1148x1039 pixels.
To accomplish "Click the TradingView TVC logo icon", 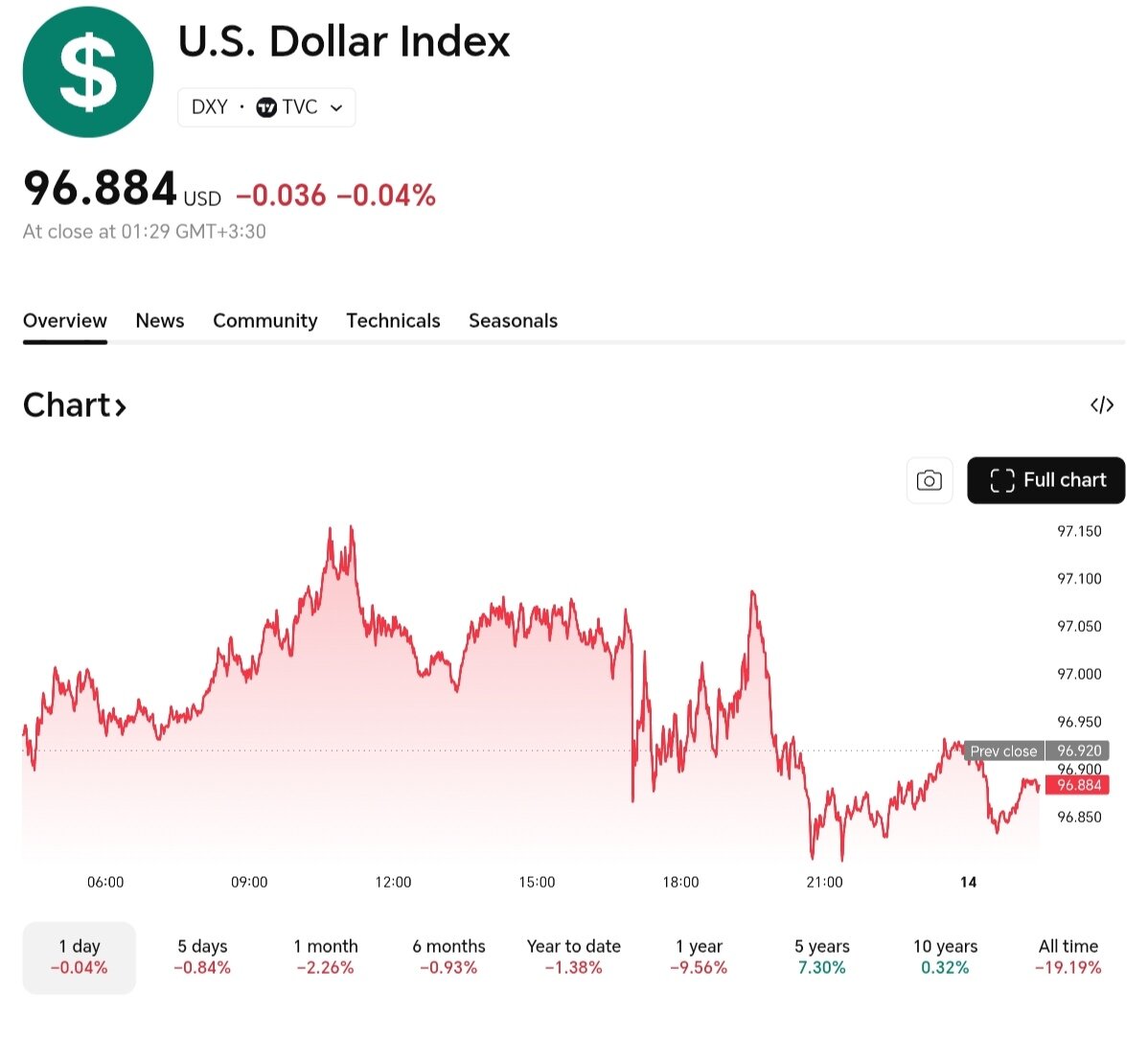I will 266,107.
